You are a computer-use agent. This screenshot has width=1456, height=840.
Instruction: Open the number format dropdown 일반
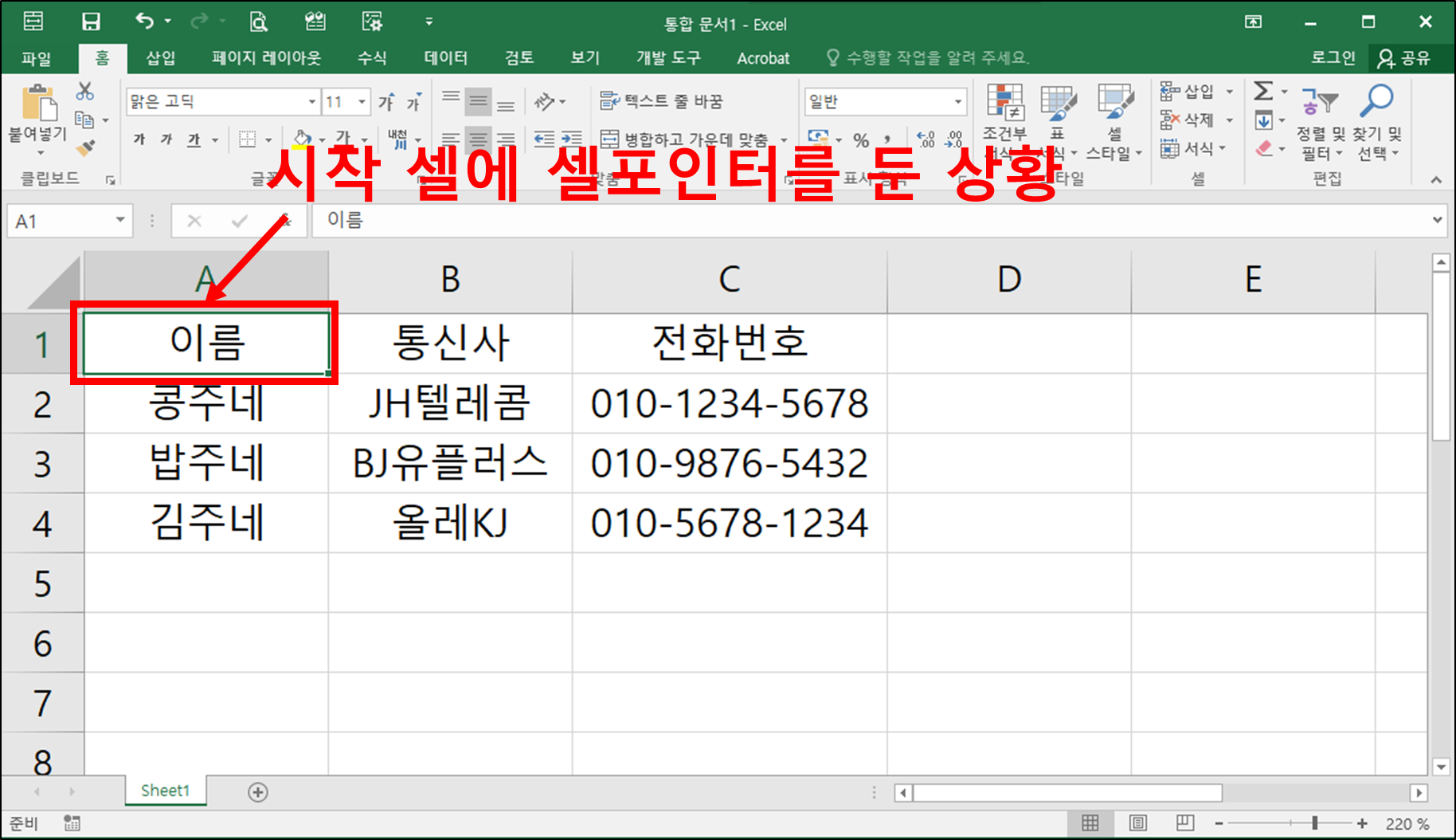pyautogui.click(x=958, y=102)
